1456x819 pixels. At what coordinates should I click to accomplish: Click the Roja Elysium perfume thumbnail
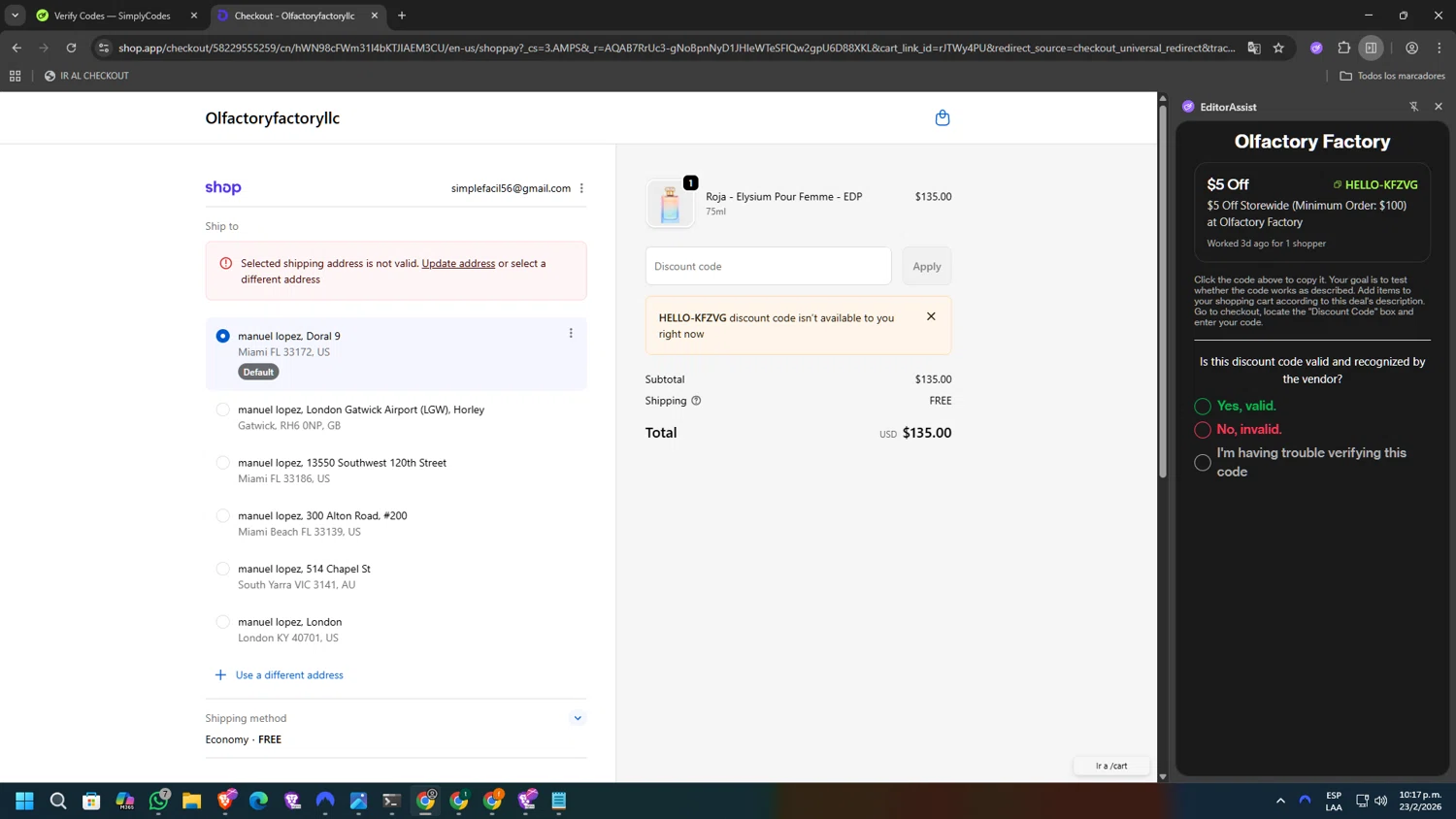pyautogui.click(x=670, y=204)
